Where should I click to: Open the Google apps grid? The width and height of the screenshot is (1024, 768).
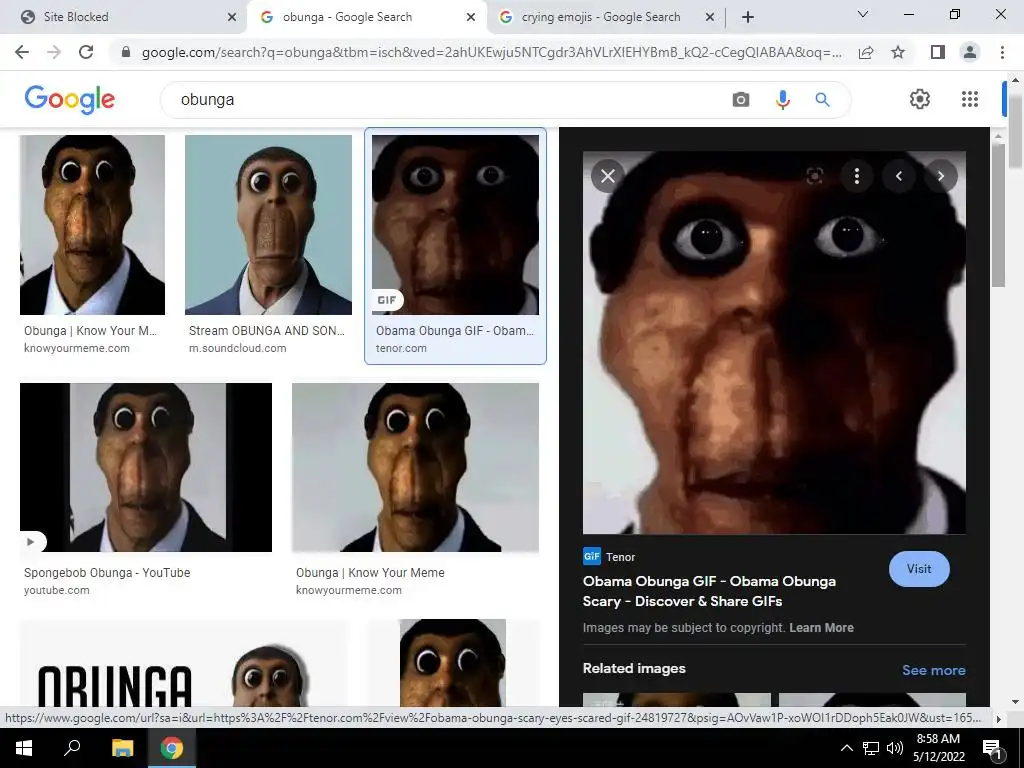pos(970,99)
